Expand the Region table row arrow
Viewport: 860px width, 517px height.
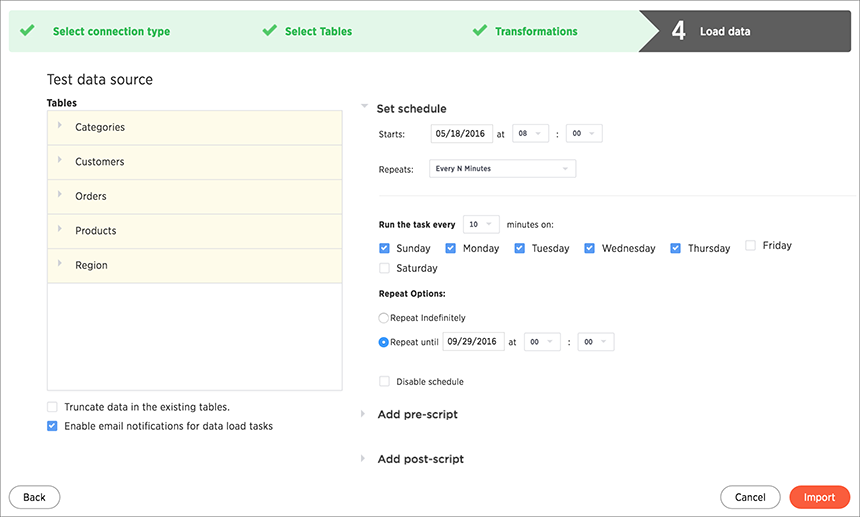[x=60, y=263]
